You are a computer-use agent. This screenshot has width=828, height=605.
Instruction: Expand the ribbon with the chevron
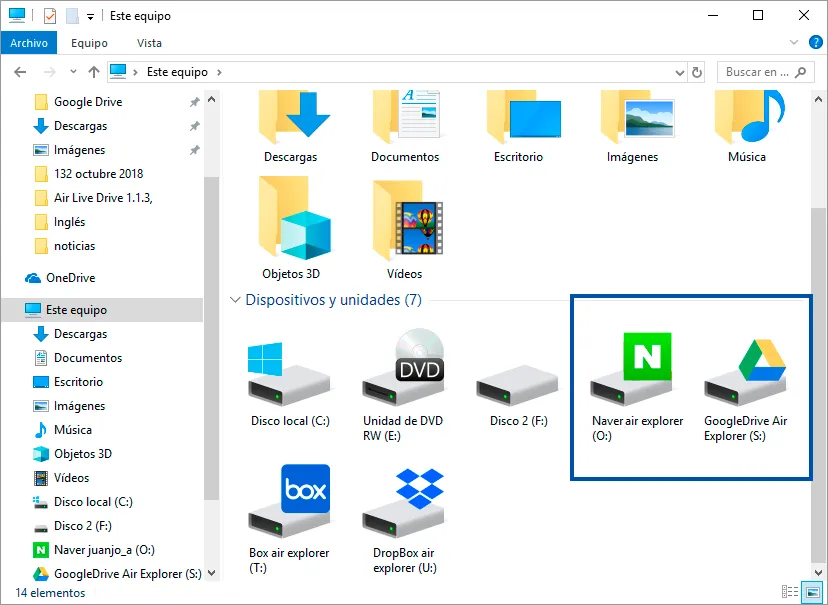coord(794,42)
